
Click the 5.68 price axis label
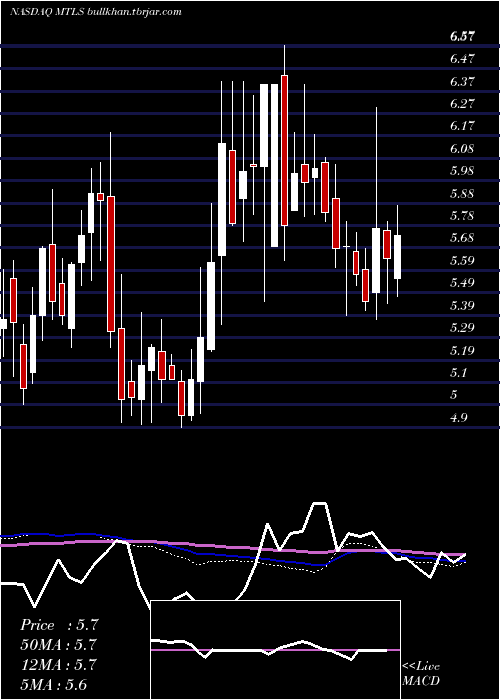point(462,238)
